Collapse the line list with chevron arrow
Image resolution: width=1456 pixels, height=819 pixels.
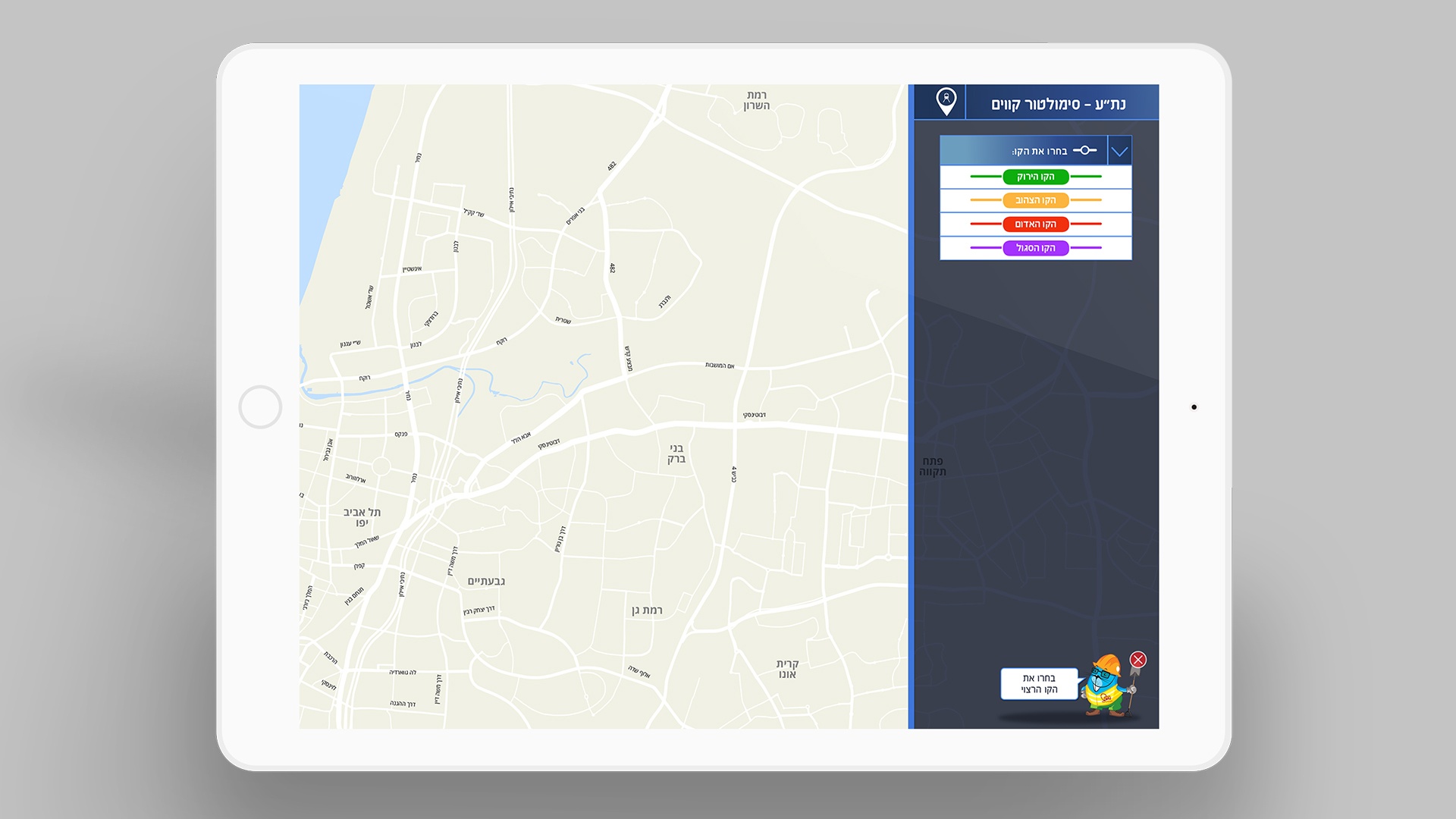(1119, 151)
